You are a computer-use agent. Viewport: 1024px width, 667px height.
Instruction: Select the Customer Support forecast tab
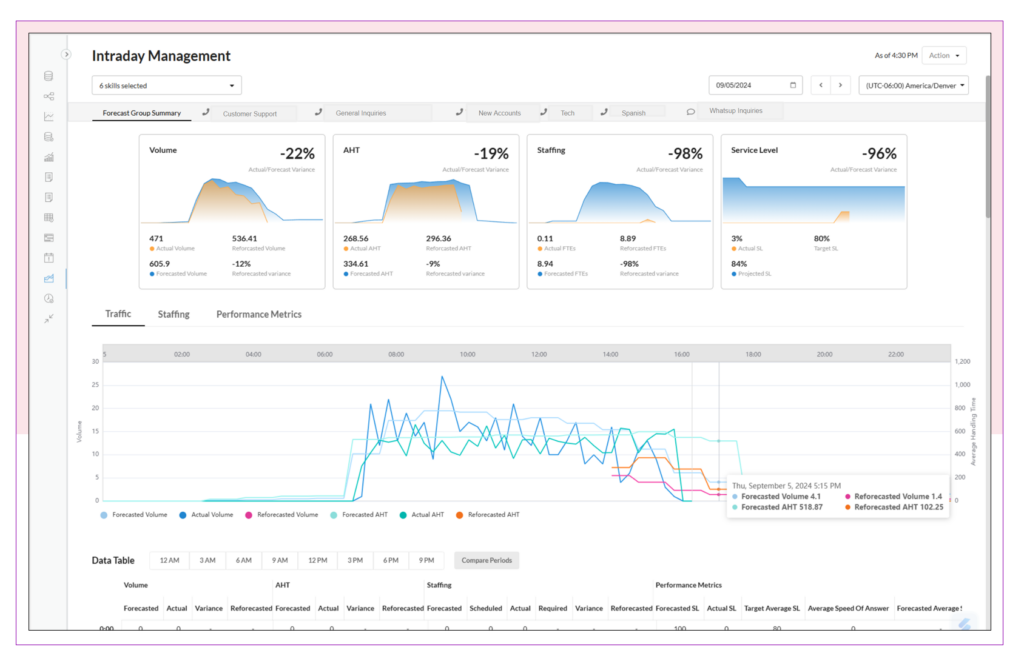250,113
